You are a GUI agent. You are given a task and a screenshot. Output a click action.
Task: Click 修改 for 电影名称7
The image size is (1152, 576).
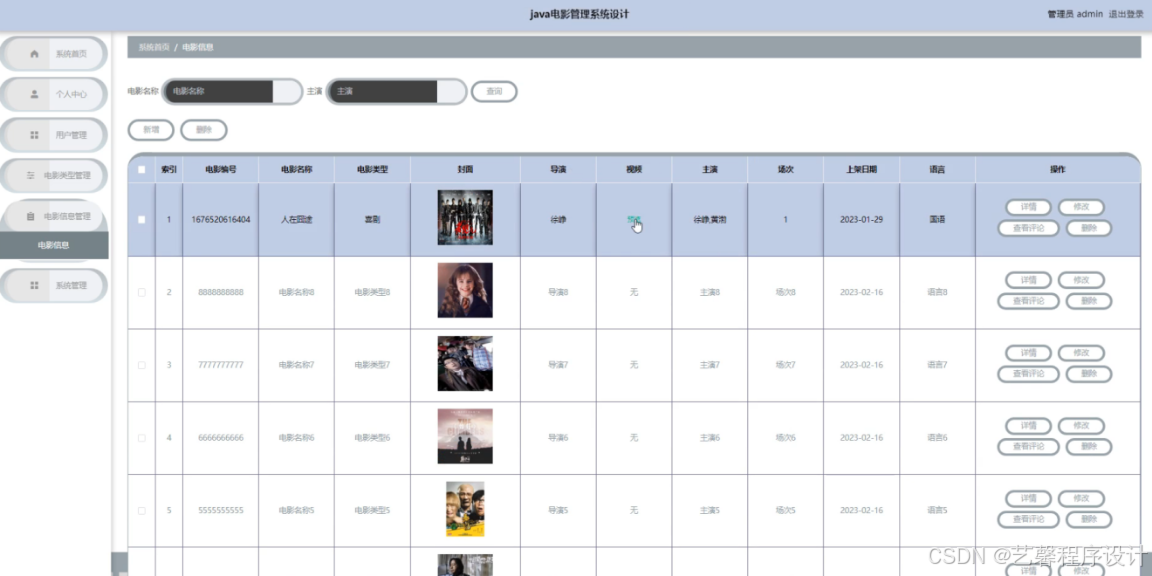pyautogui.click(x=1081, y=353)
